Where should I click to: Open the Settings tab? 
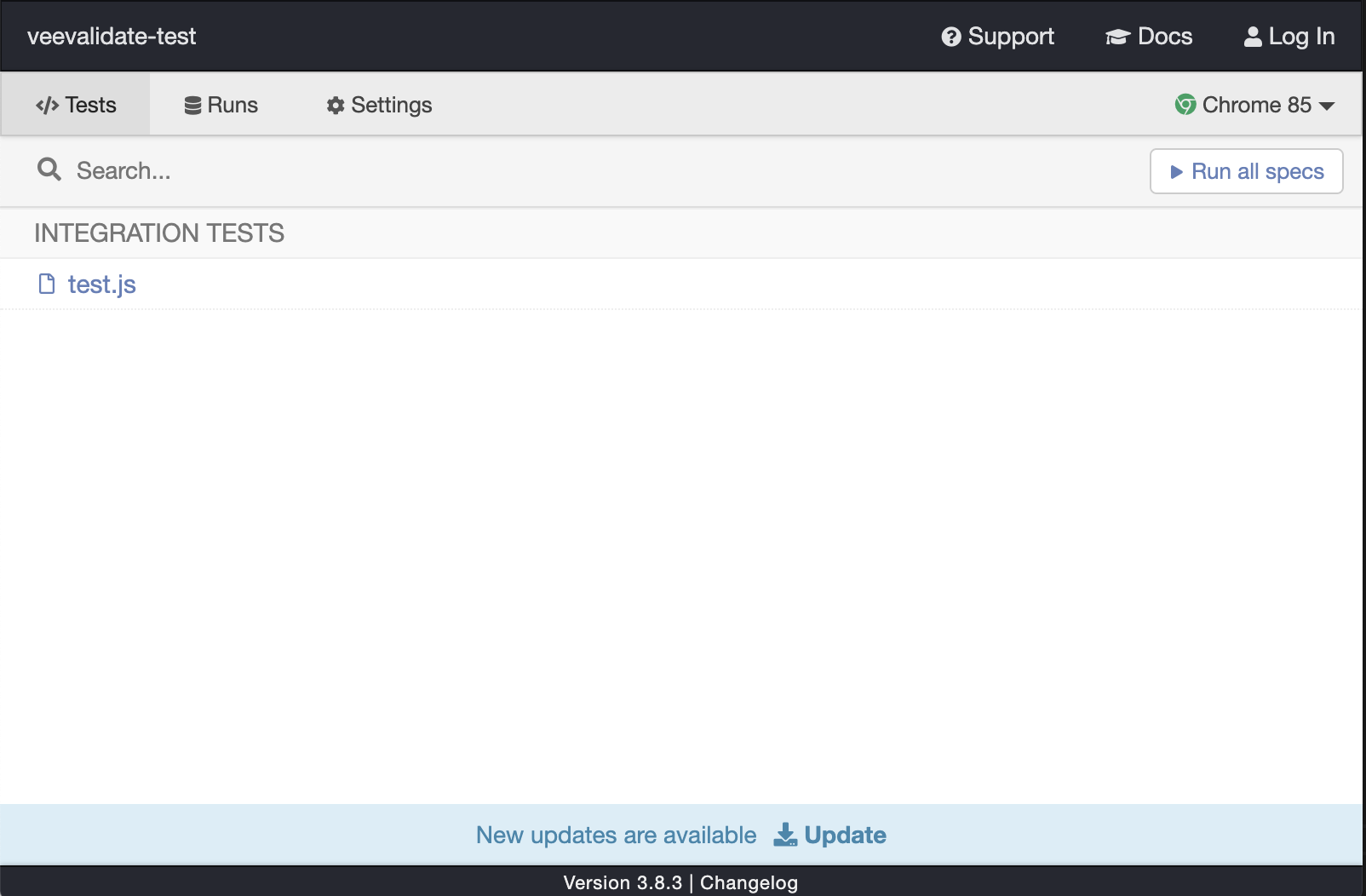pos(379,105)
